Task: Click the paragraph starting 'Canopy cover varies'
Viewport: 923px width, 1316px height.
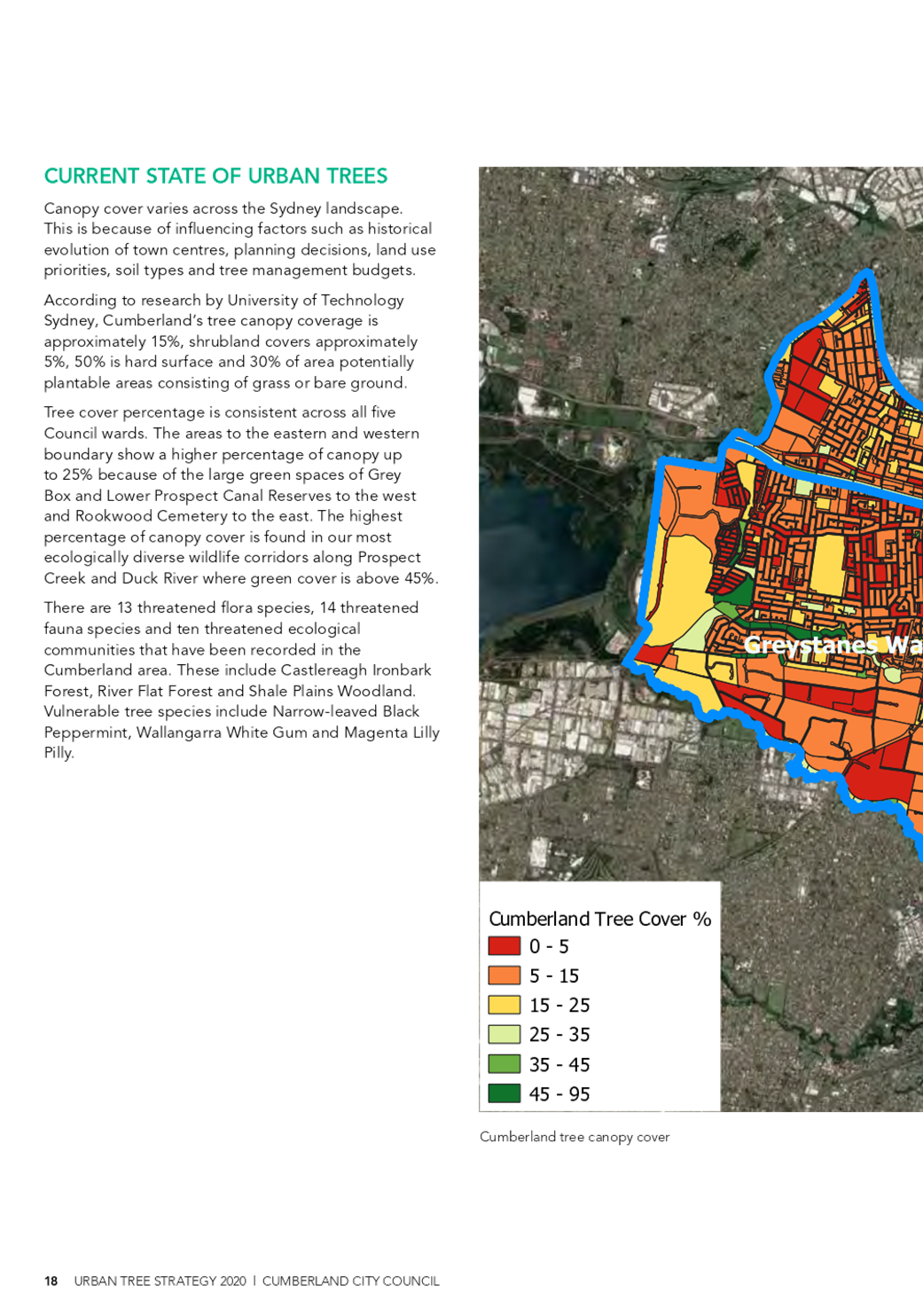Action: click(x=240, y=239)
